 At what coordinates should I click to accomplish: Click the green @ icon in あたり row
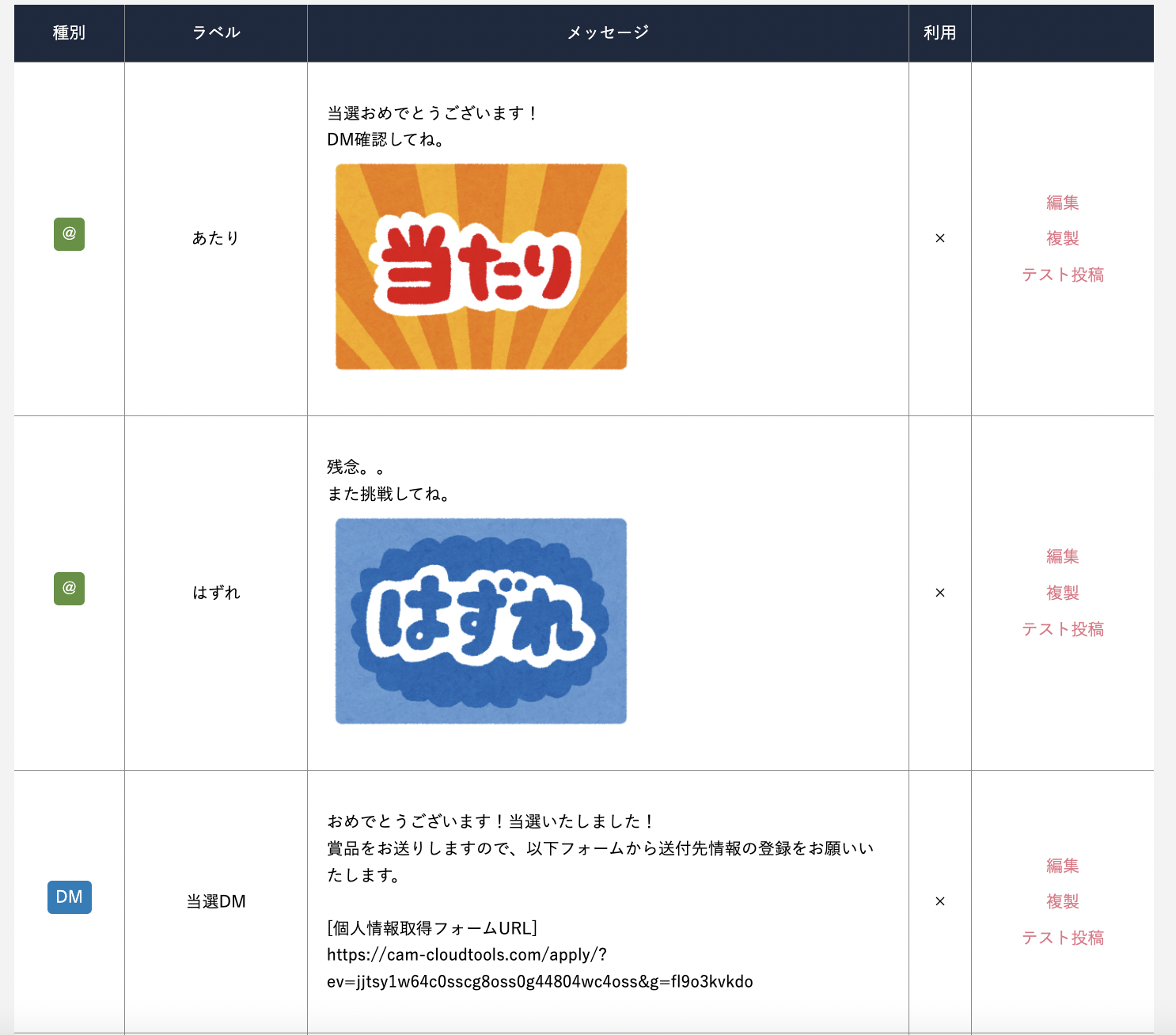tap(69, 234)
